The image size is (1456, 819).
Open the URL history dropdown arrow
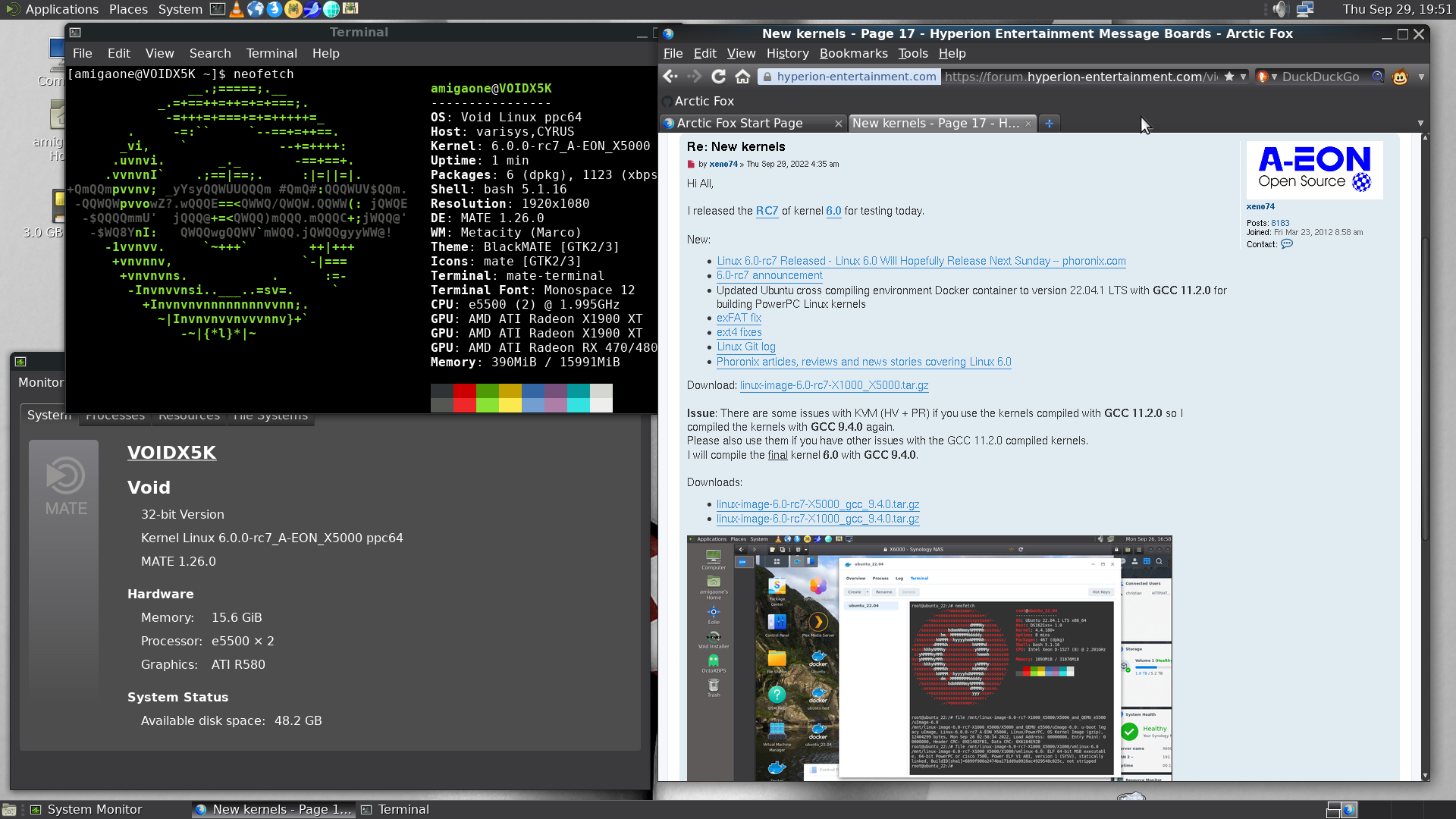(1243, 77)
